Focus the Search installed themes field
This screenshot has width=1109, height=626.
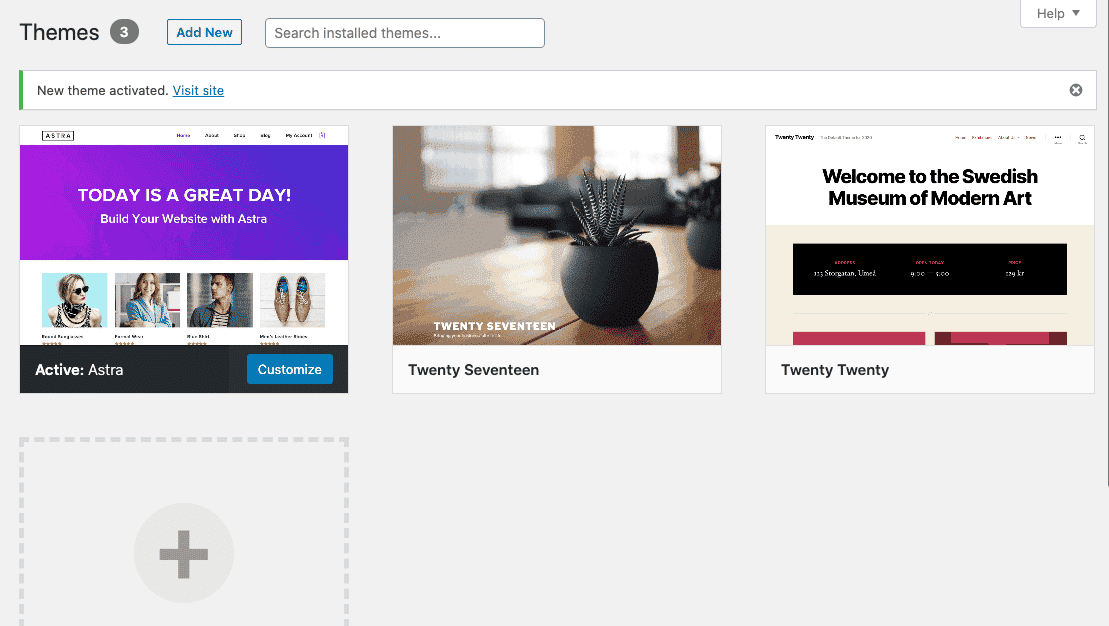[404, 33]
